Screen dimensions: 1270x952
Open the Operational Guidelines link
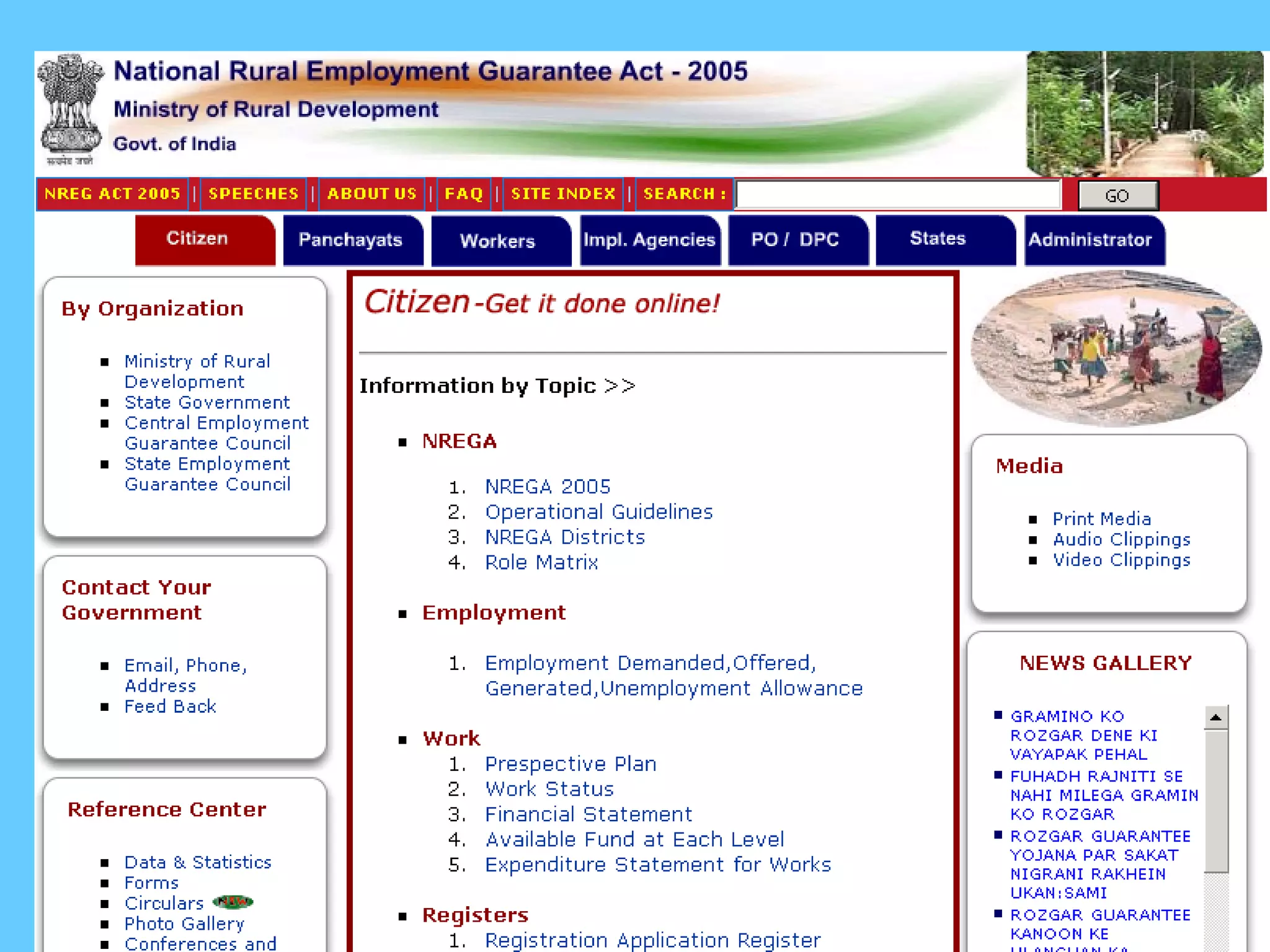pyautogui.click(x=598, y=512)
